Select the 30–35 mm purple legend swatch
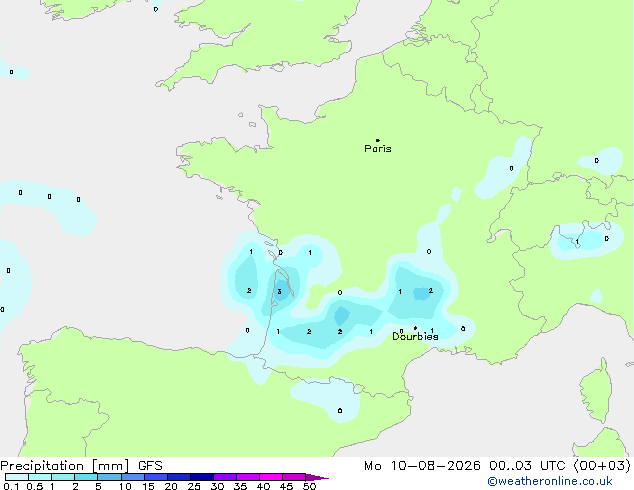 click(x=225, y=477)
